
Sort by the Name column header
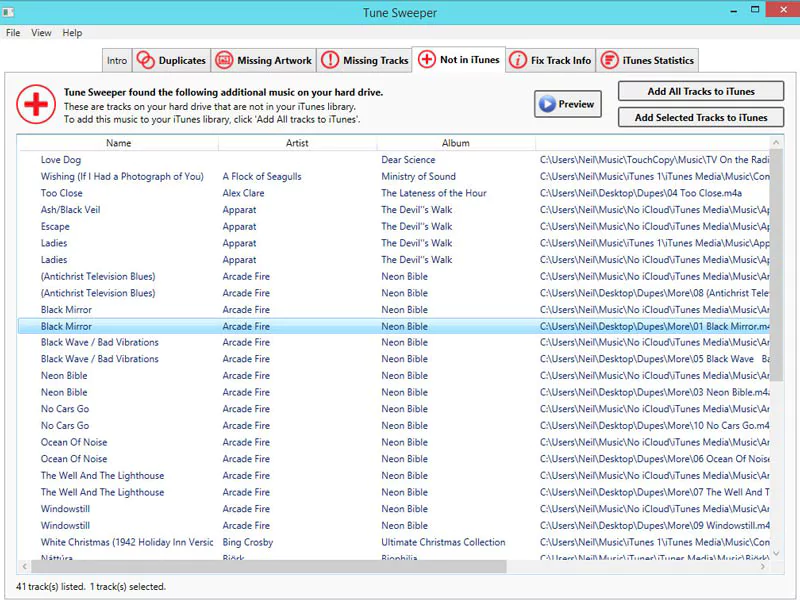coord(118,143)
